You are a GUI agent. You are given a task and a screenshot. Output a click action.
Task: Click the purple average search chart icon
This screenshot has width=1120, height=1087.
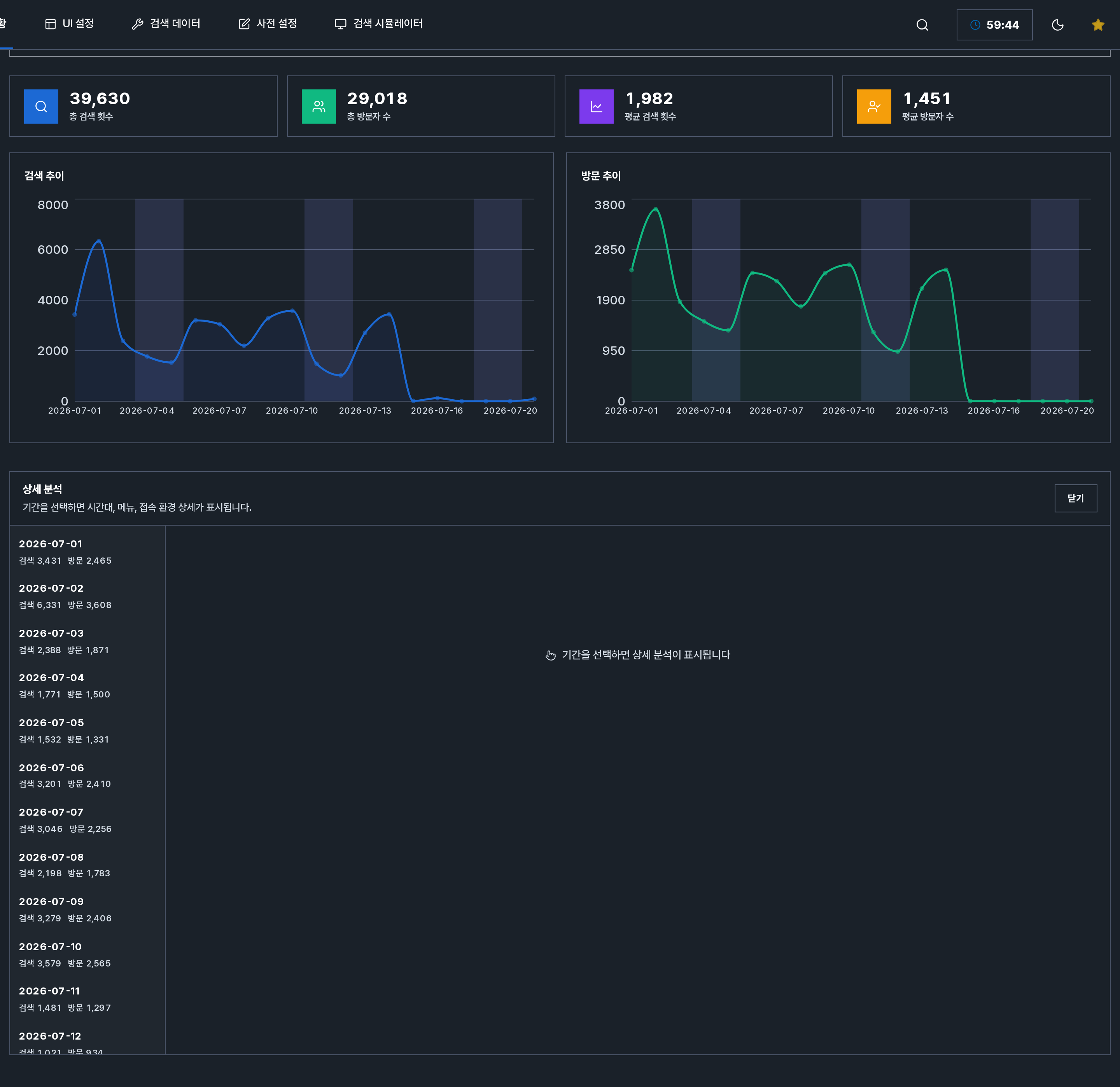[597, 106]
